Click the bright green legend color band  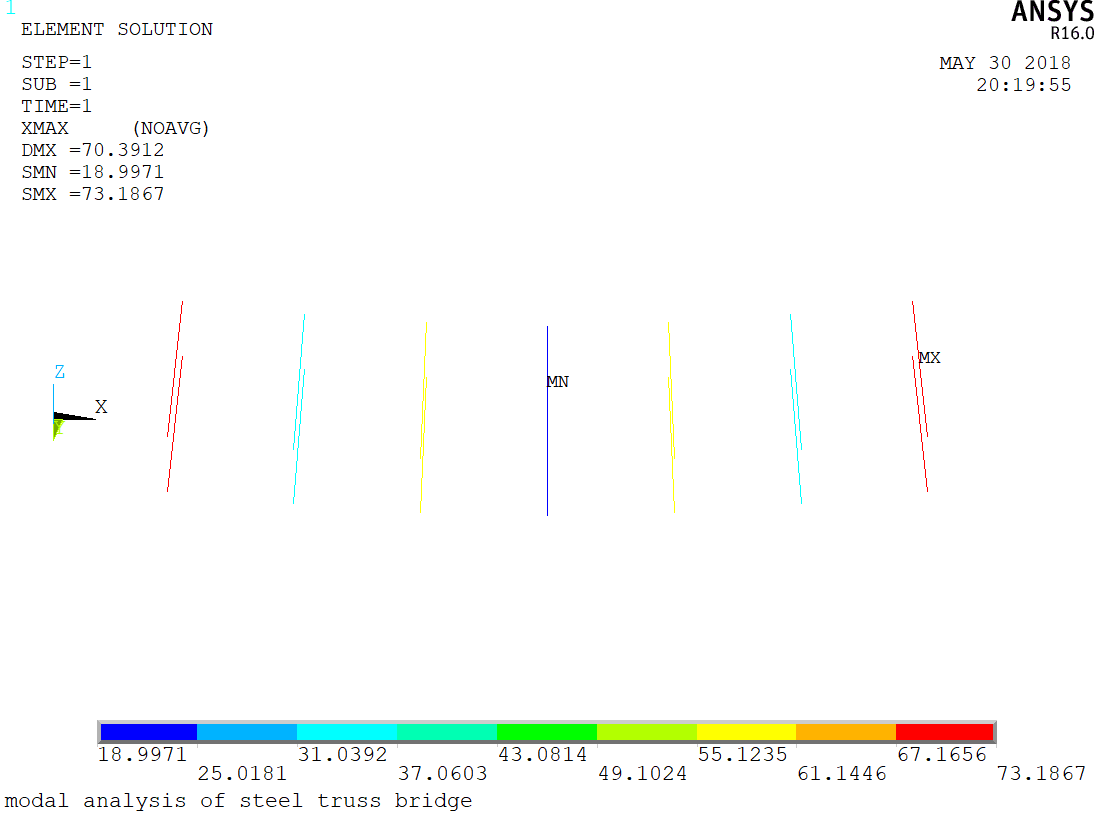coord(546,731)
